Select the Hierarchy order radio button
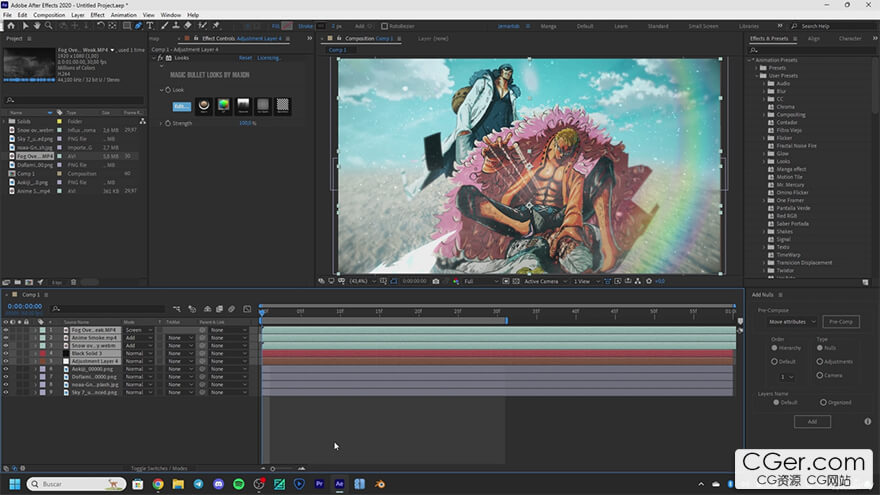 774,348
